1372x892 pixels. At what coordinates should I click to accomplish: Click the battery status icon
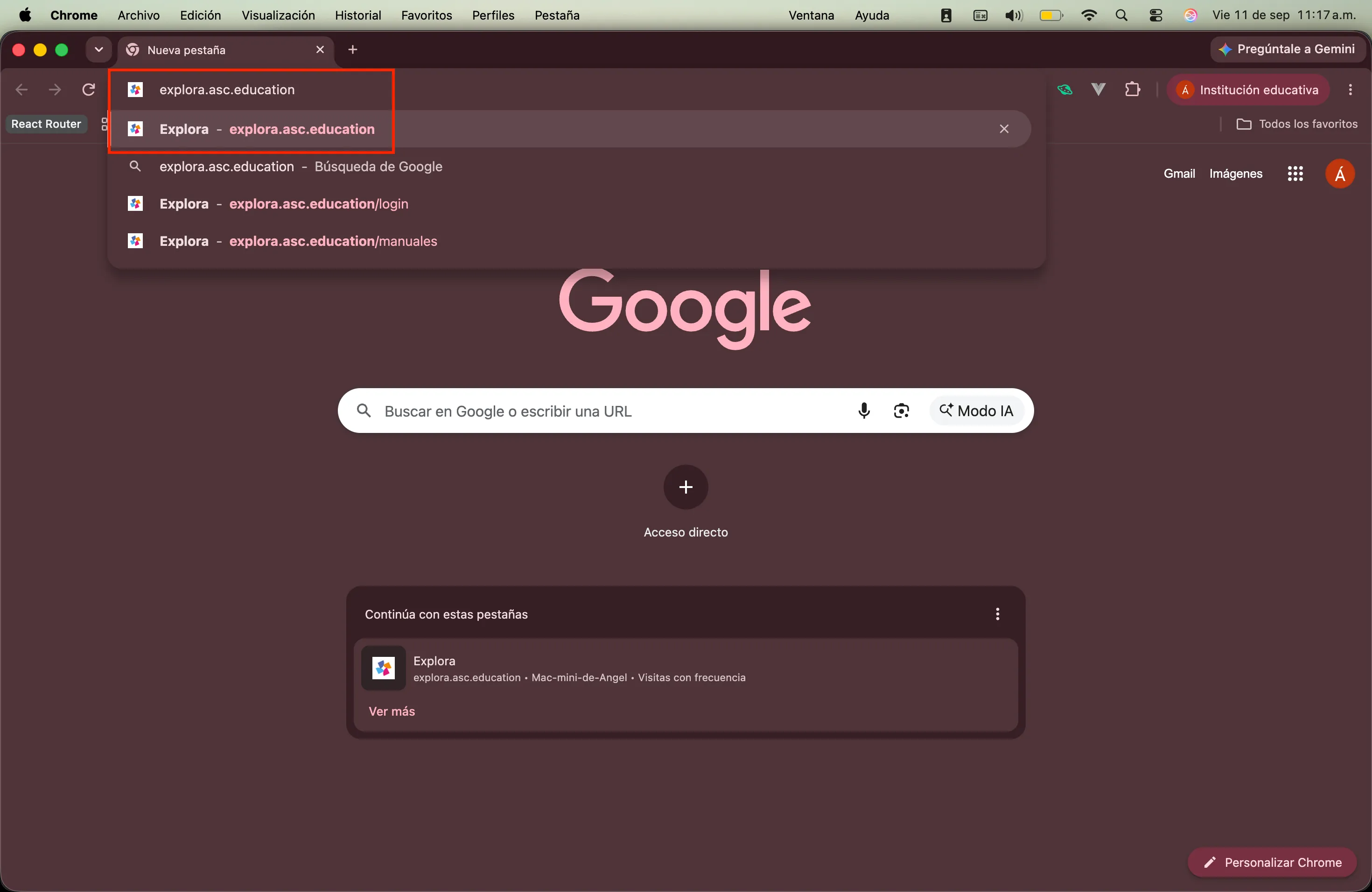tap(1051, 15)
